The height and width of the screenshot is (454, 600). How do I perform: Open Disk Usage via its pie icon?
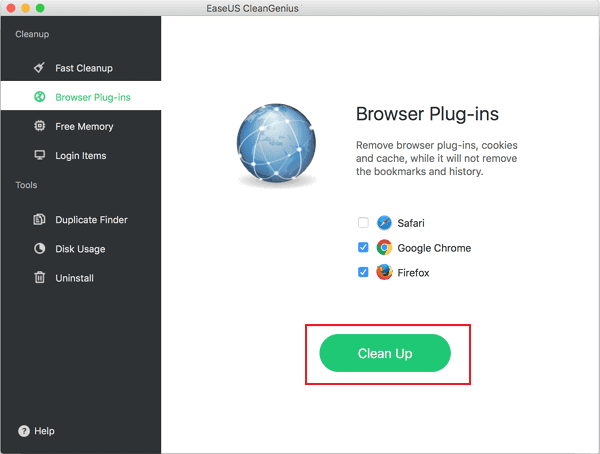pyautogui.click(x=39, y=249)
